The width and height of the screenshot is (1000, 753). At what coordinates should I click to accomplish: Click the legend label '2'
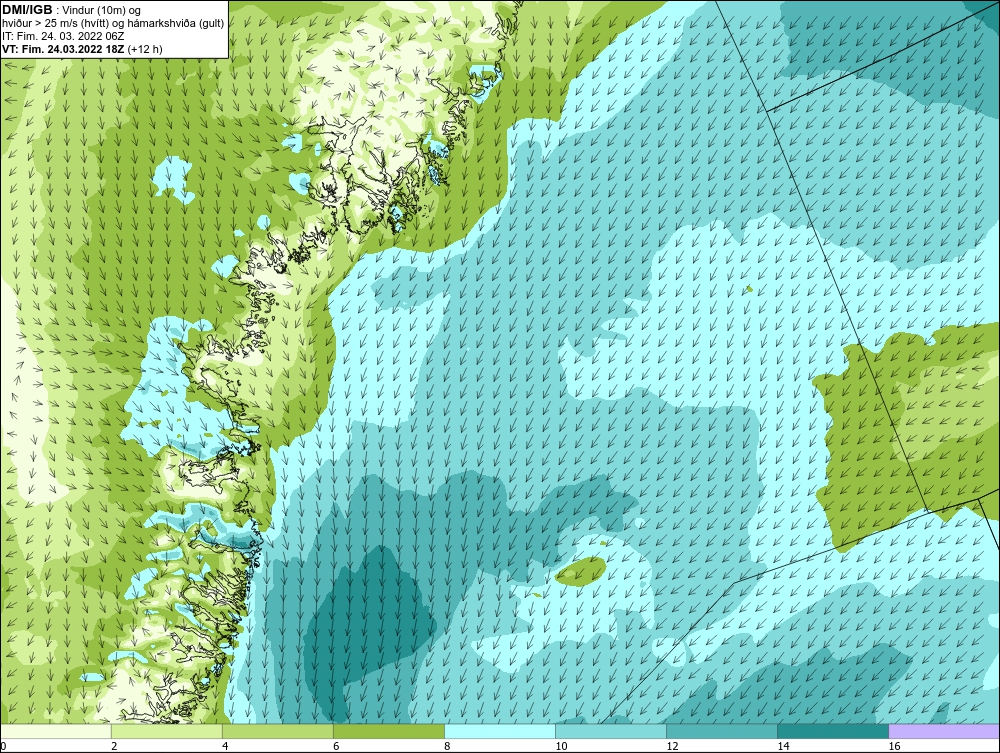pyautogui.click(x=114, y=746)
